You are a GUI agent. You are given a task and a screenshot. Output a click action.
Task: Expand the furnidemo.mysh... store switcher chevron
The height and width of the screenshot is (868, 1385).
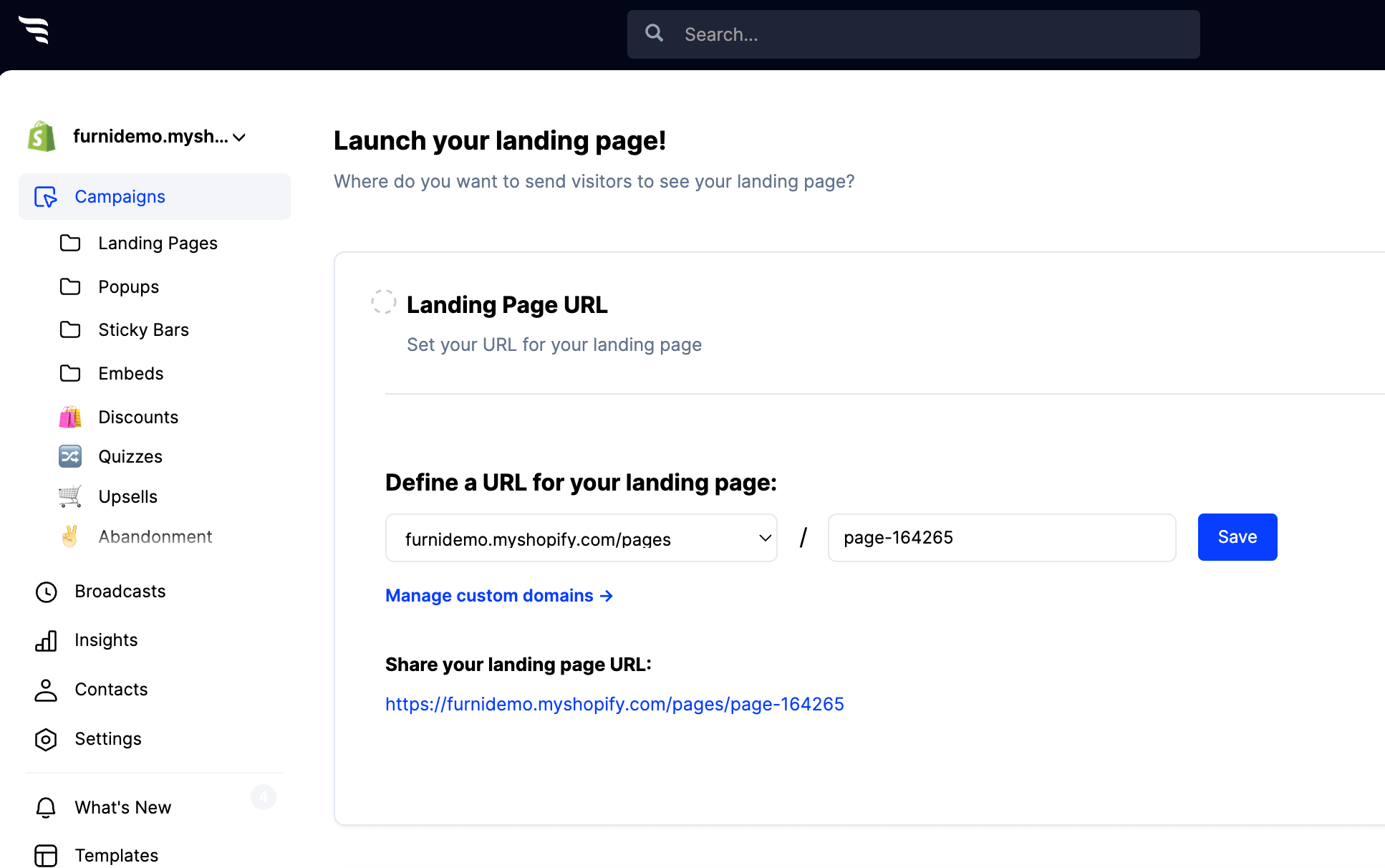[240, 138]
